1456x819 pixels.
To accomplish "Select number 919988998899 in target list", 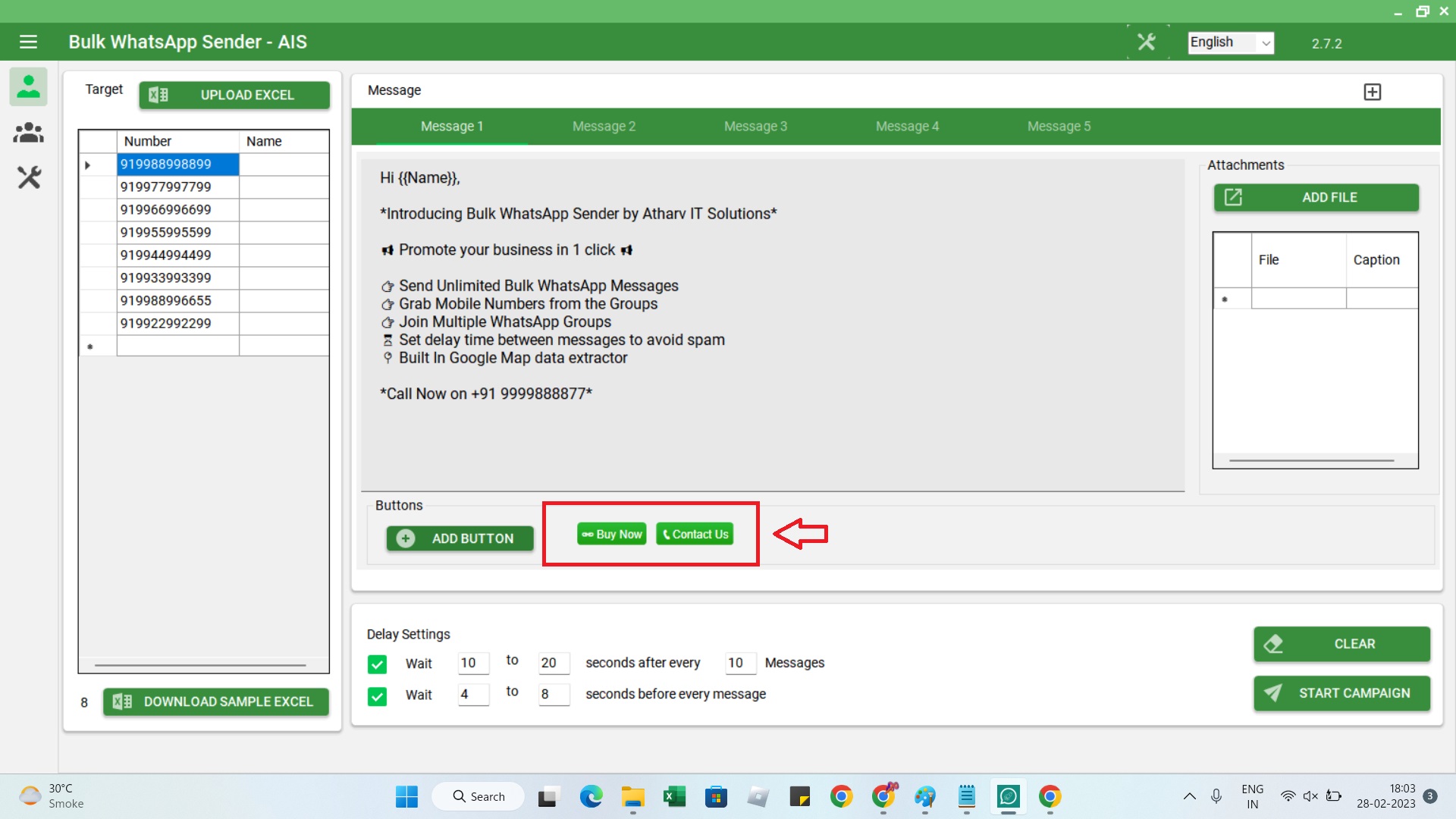I will pyautogui.click(x=177, y=164).
